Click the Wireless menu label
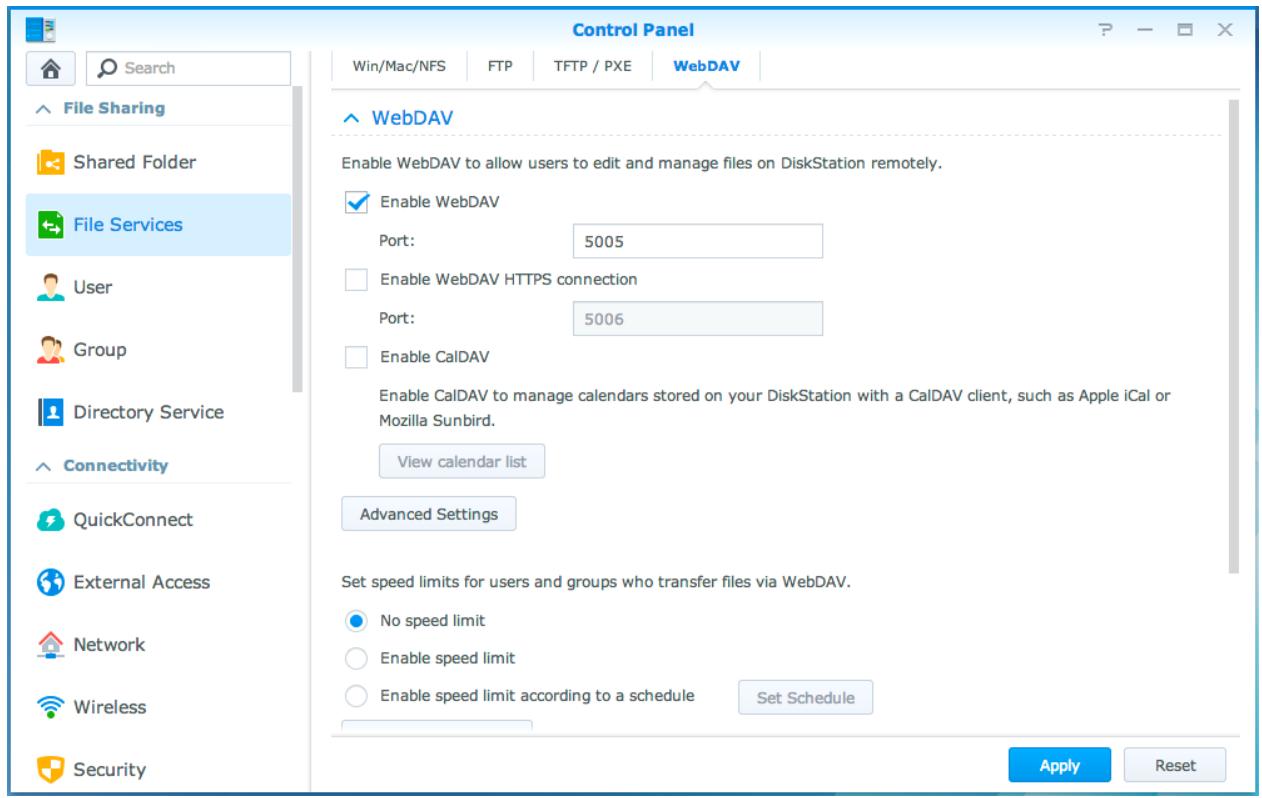 (109, 707)
